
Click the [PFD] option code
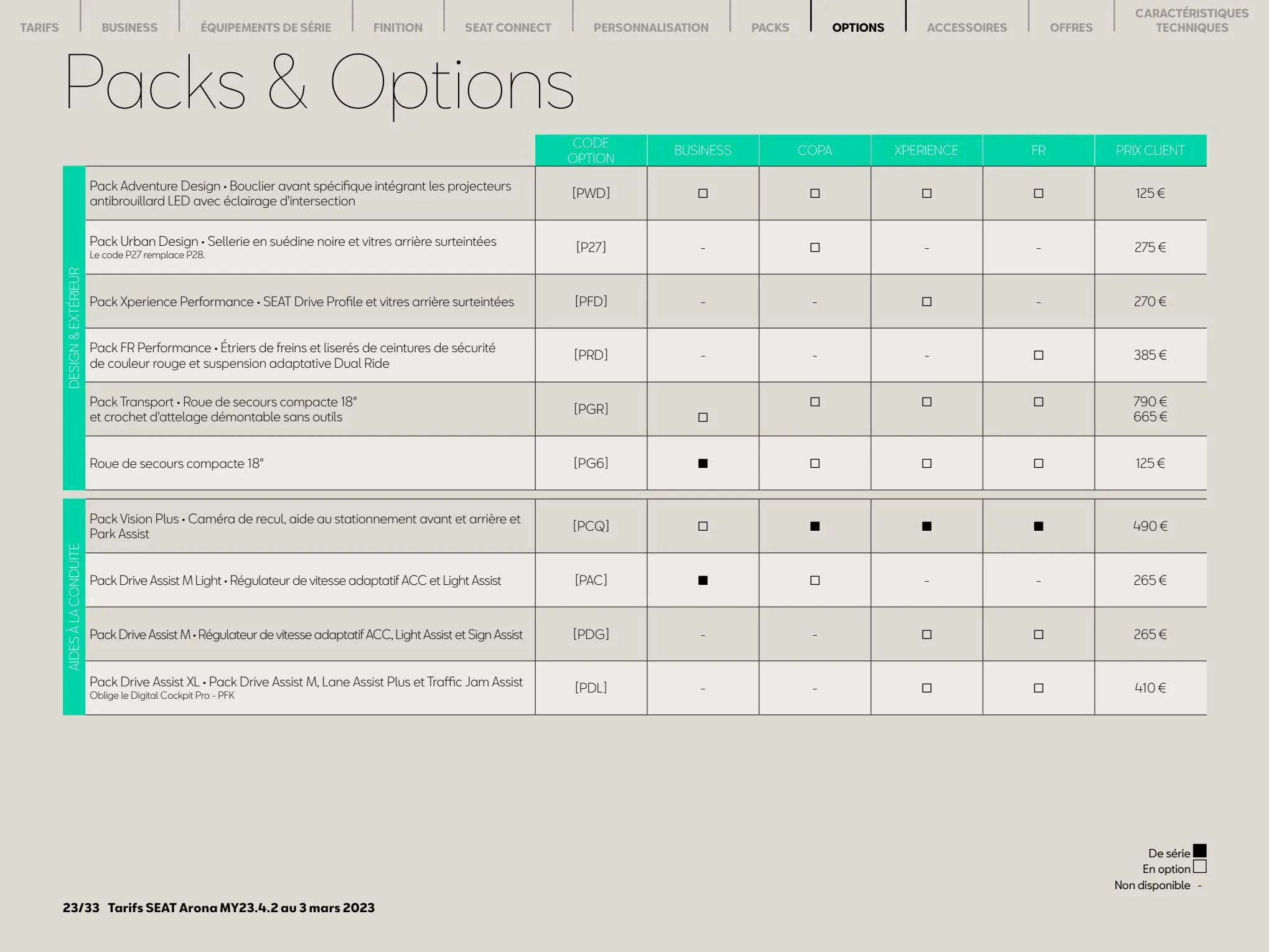tap(591, 301)
